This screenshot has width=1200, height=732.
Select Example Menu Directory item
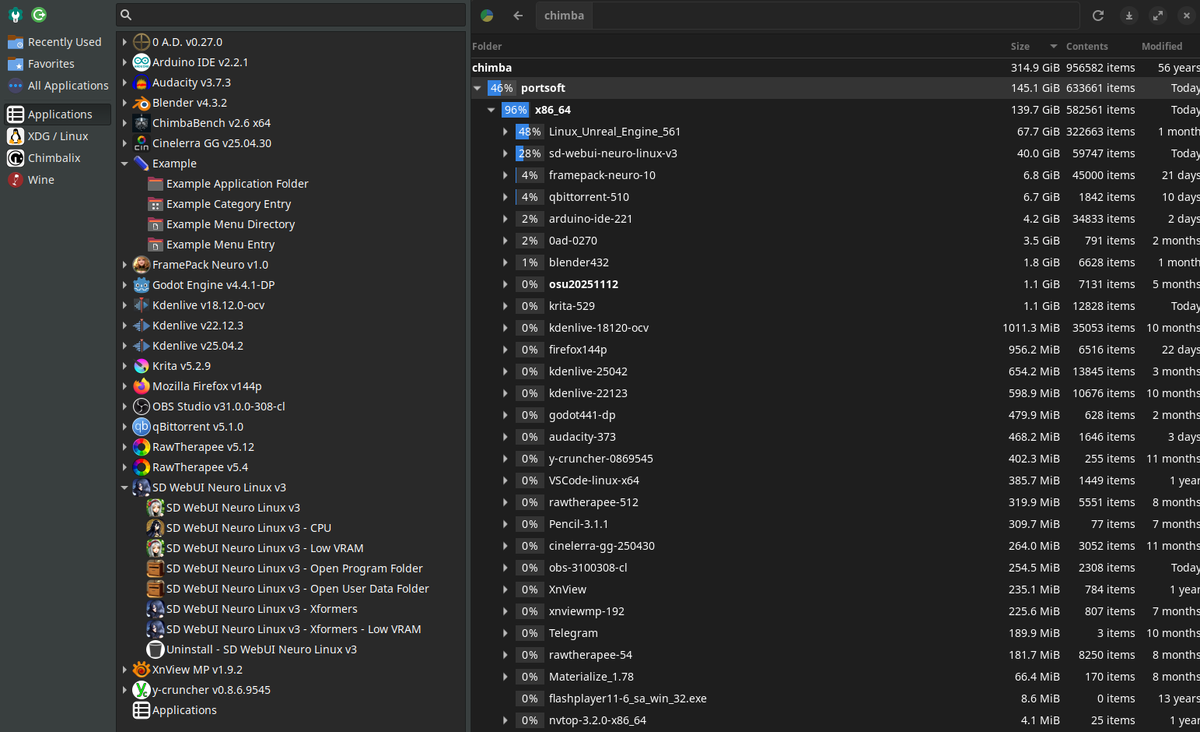[x=231, y=224]
